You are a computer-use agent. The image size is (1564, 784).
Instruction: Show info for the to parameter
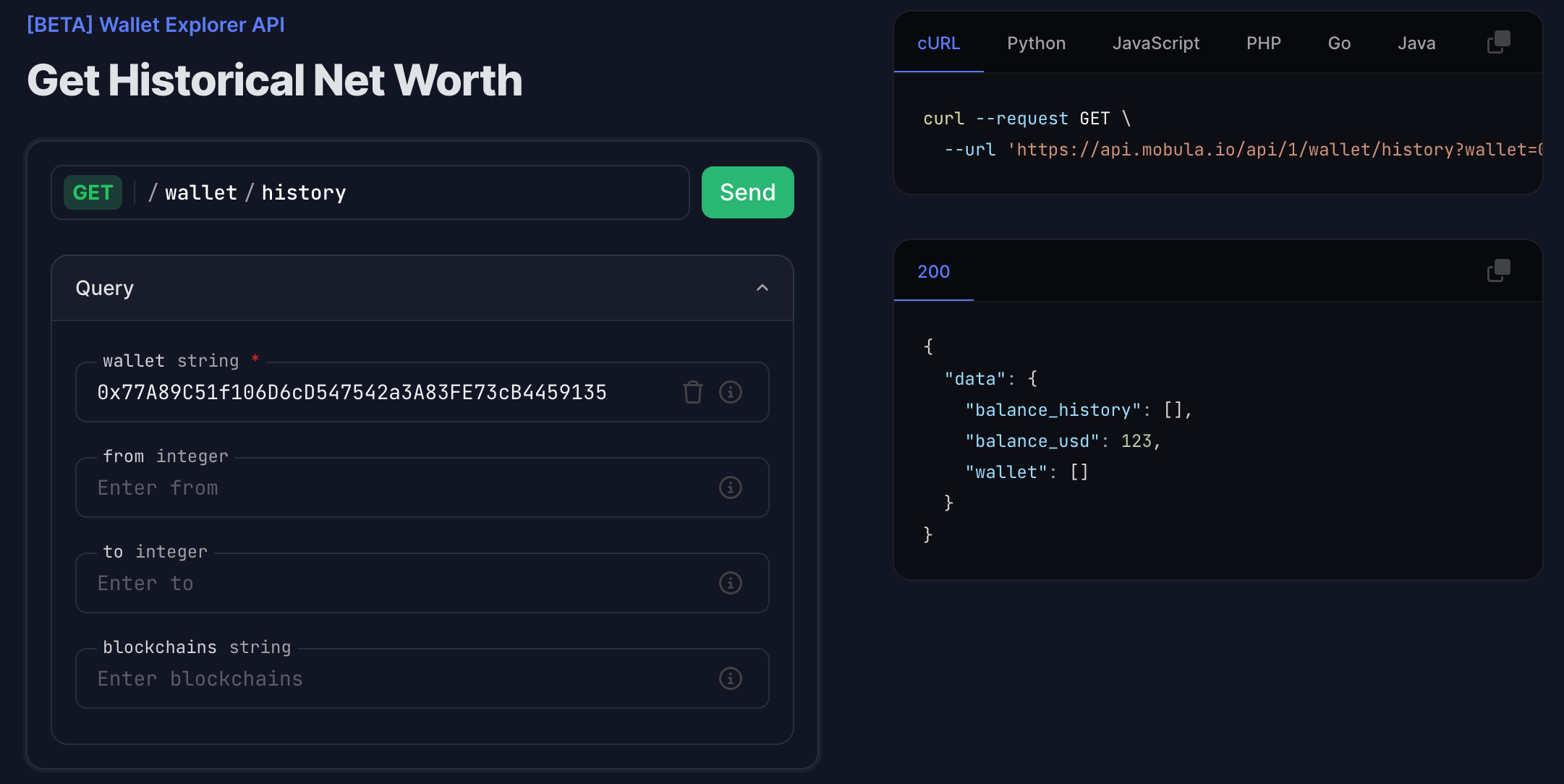coord(730,583)
